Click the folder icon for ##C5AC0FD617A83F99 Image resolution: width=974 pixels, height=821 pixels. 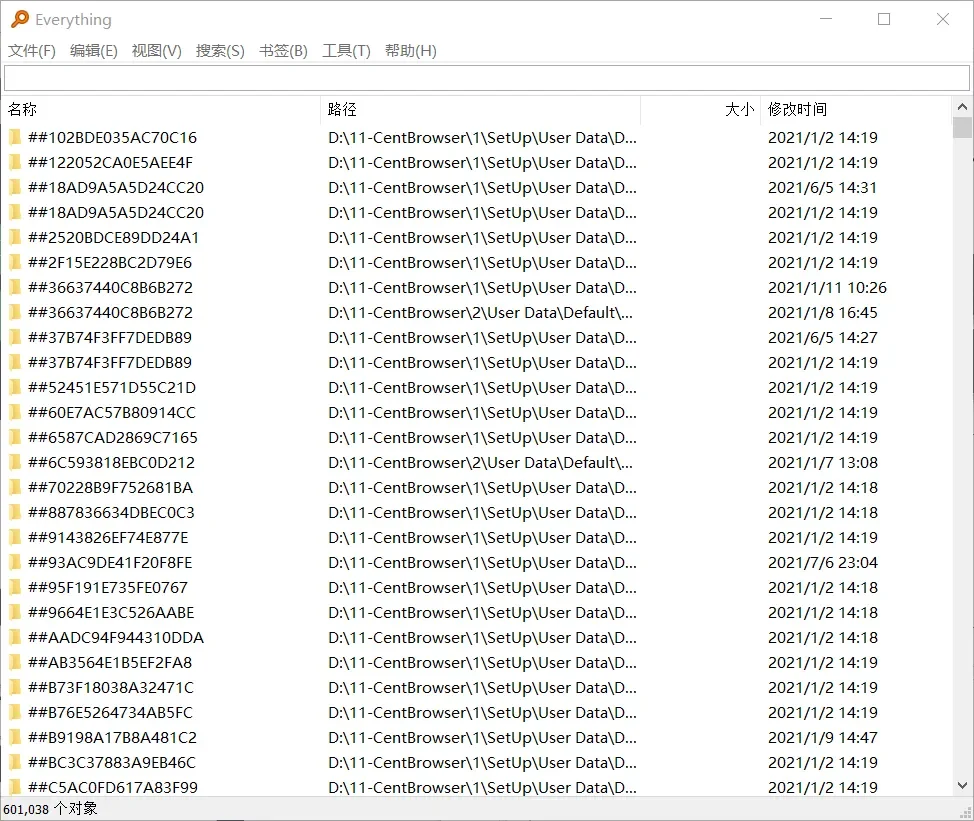(13, 787)
